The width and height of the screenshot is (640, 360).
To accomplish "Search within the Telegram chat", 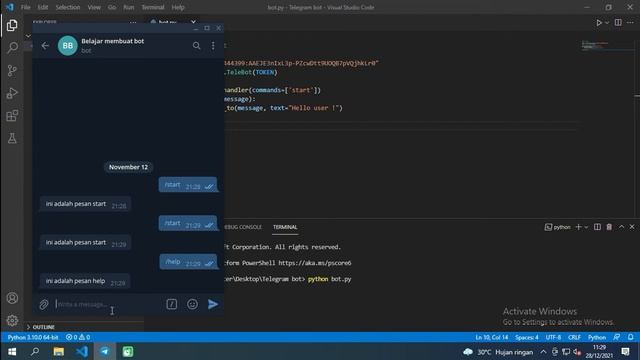I will point(196,46).
